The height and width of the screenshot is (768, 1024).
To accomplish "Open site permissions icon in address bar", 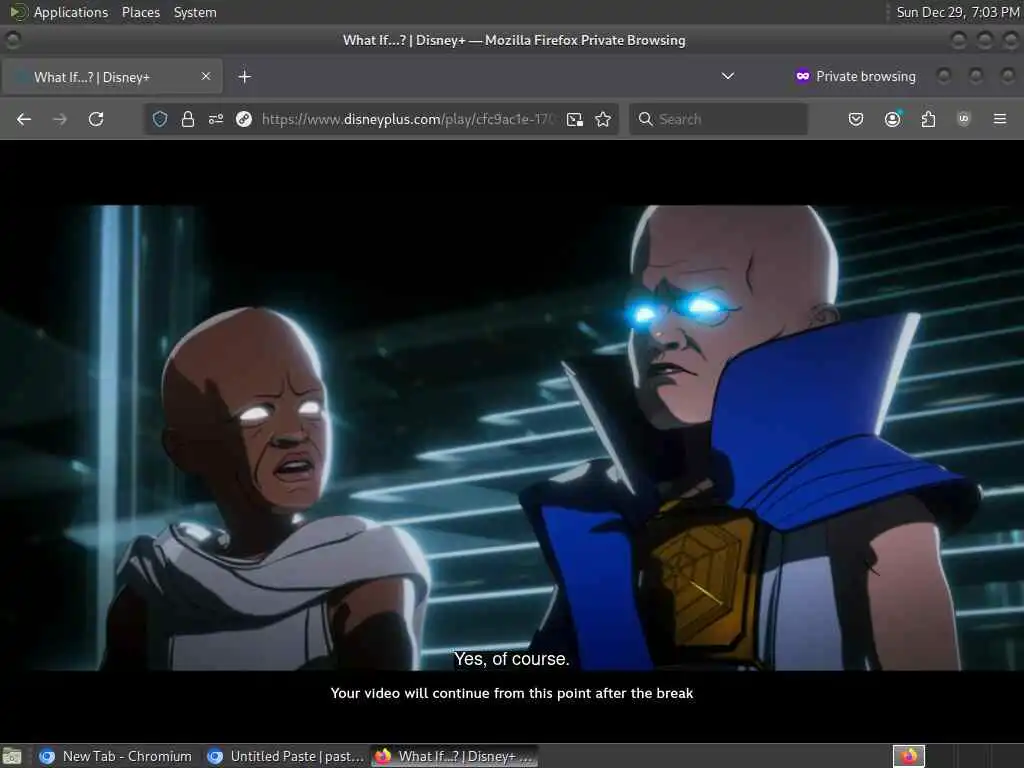I will 216,119.
